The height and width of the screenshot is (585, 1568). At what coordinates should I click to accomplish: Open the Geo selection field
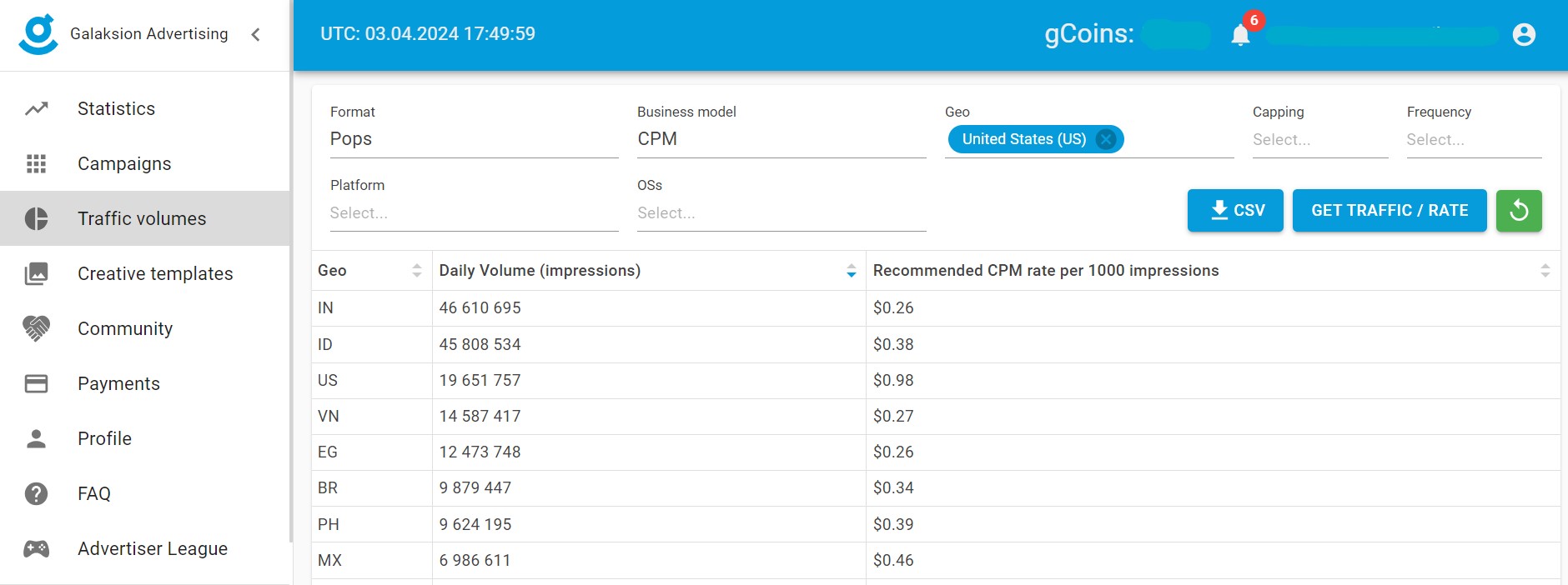tap(1089, 139)
